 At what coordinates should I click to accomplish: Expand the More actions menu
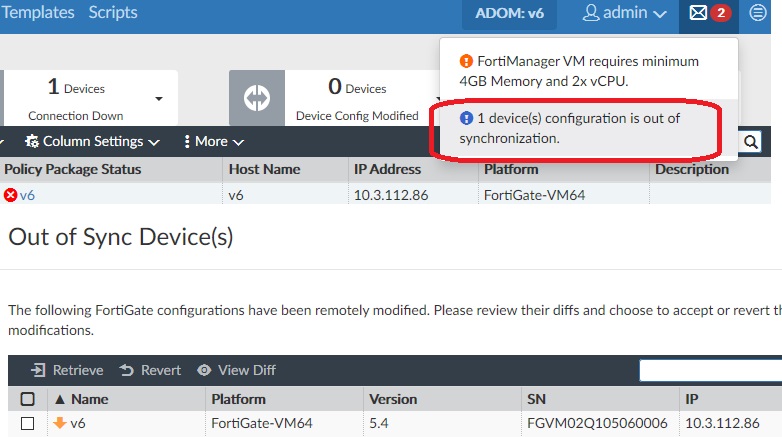pos(213,142)
